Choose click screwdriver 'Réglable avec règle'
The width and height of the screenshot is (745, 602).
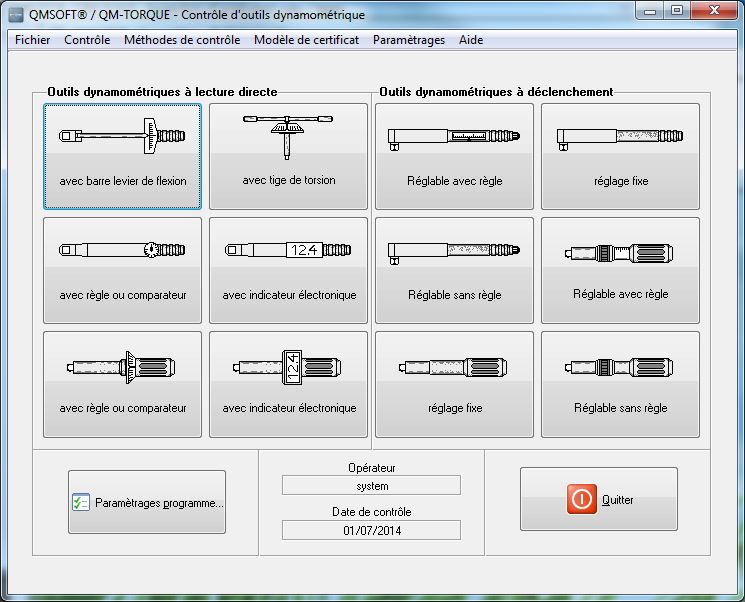point(621,270)
